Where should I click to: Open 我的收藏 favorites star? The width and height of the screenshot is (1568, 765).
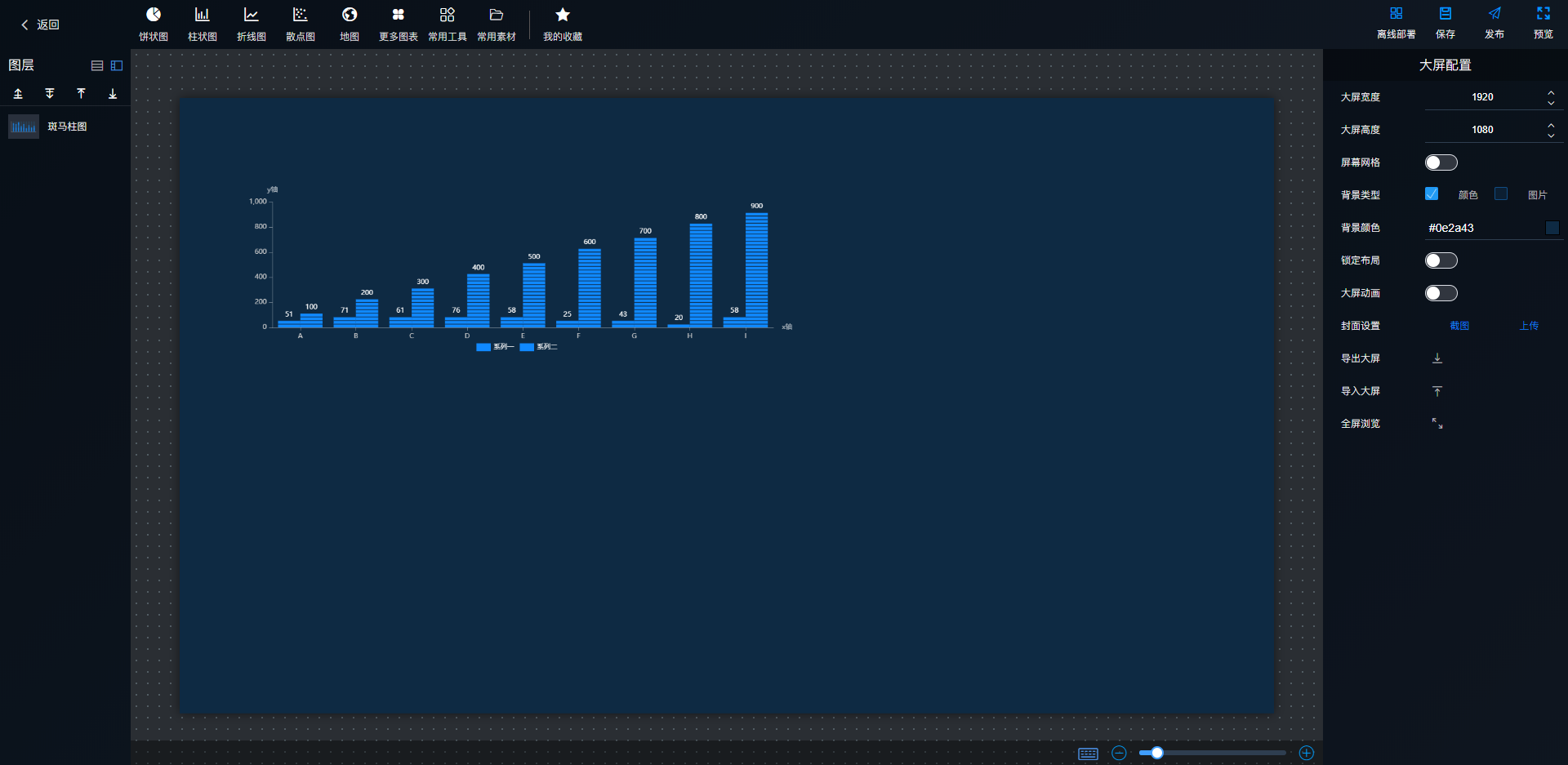(563, 24)
